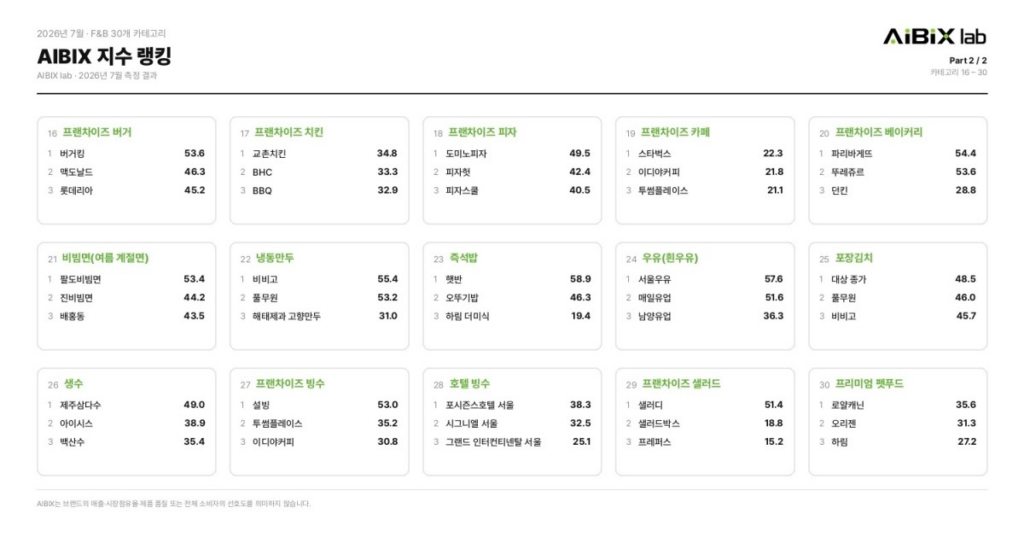Select the 포장김치 category title
Viewport: 1024px width, 537px height.
[854, 258]
